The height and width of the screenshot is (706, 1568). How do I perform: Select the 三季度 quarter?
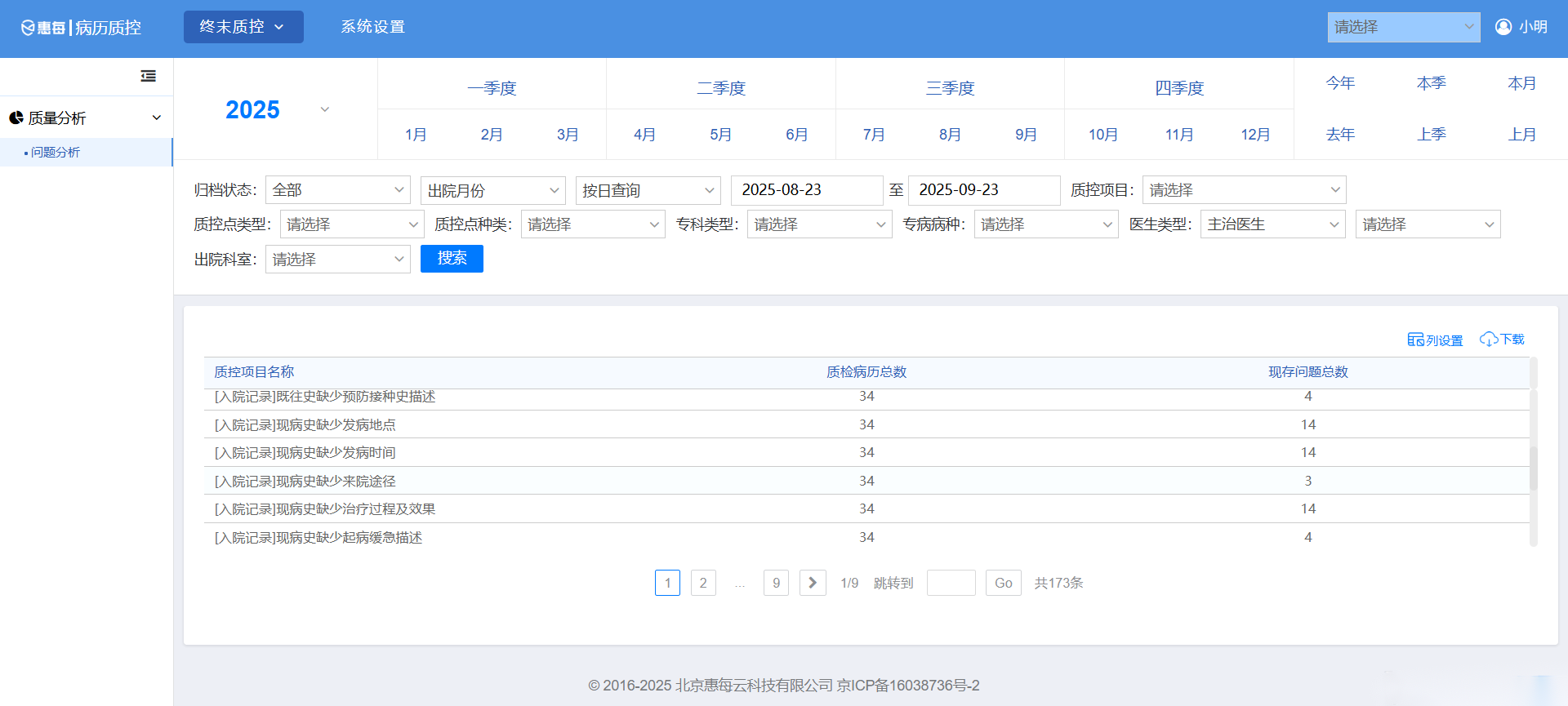click(950, 87)
